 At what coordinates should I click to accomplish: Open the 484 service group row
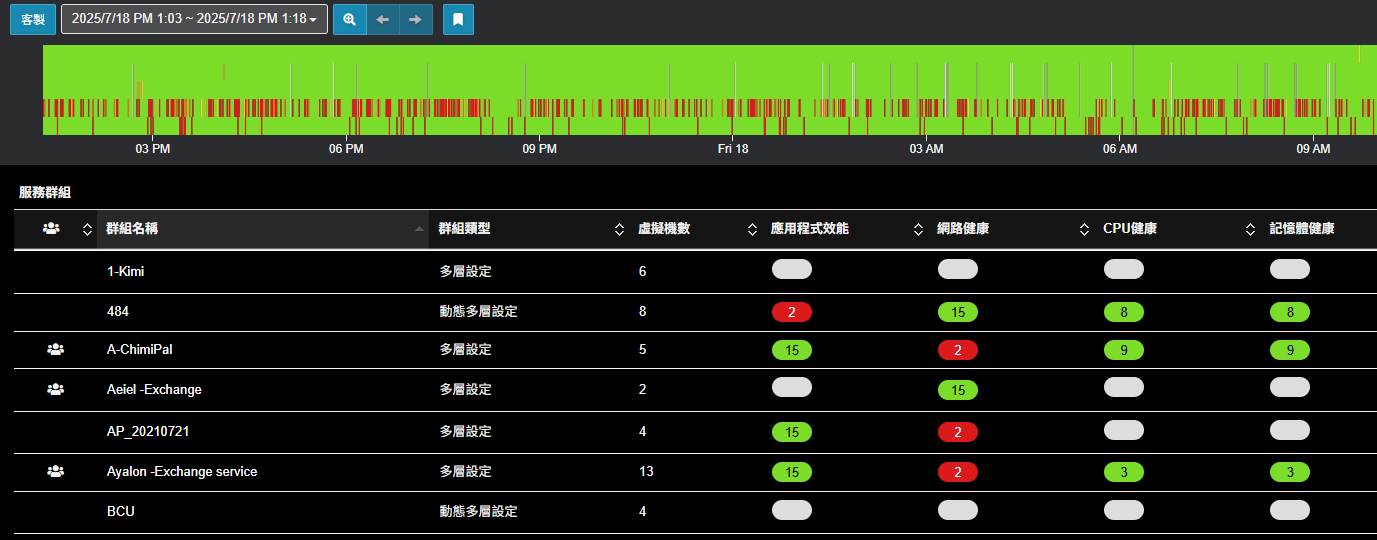coord(118,312)
